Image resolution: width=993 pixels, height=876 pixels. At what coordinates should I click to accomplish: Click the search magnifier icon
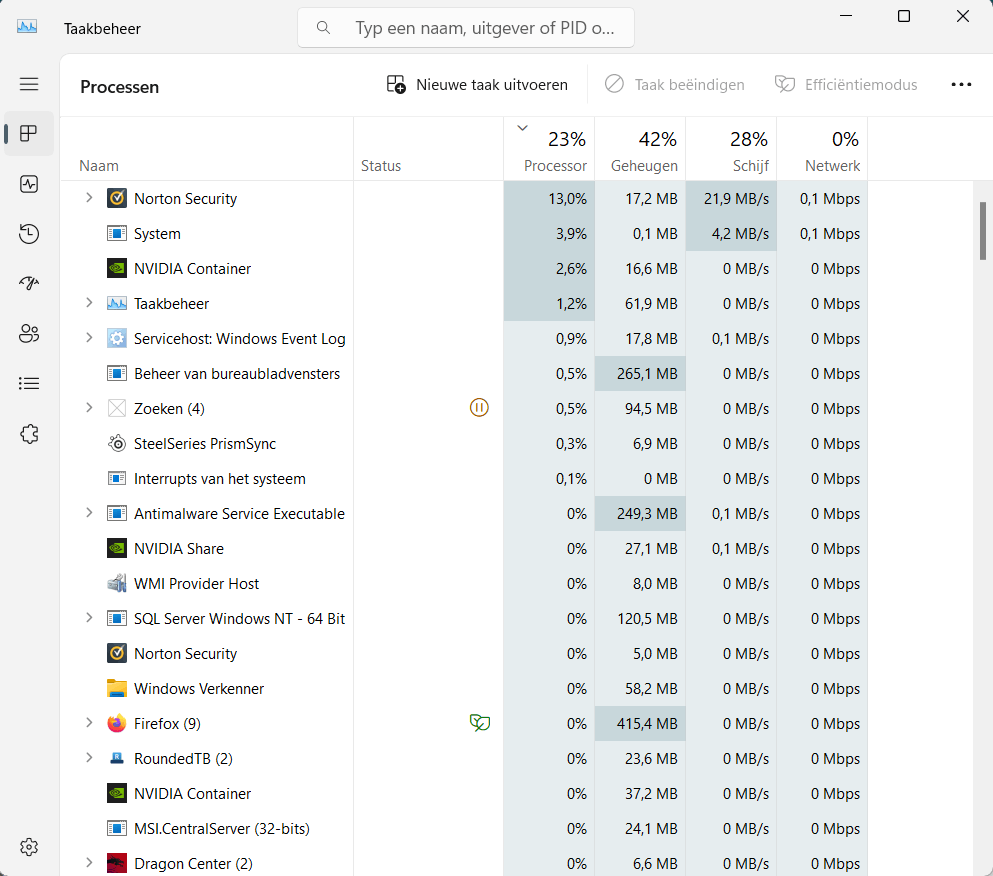point(323,27)
